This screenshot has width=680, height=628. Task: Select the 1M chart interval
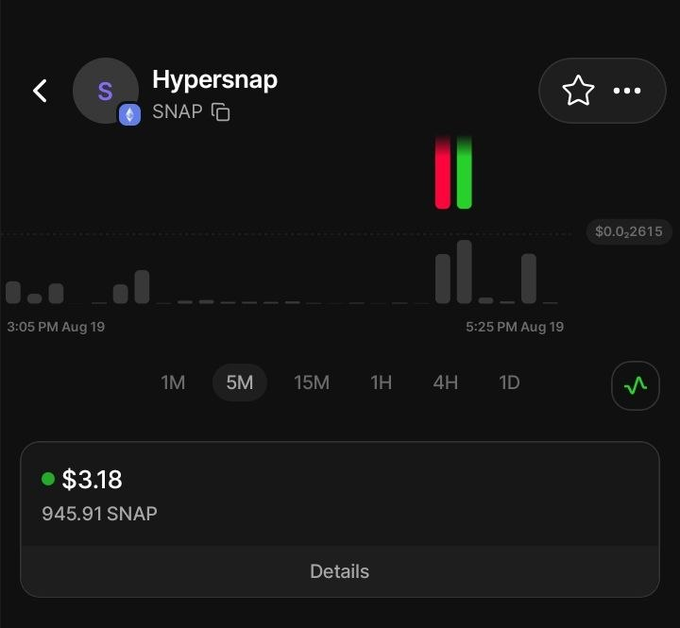[173, 383]
